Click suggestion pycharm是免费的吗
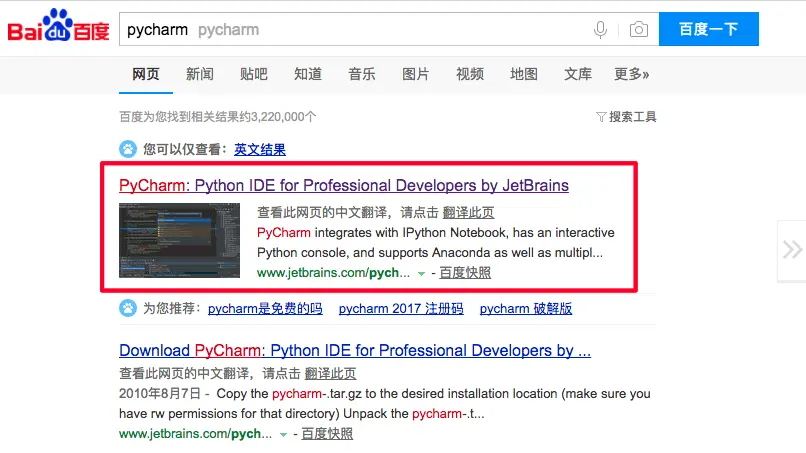The width and height of the screenshot is (806, 453). pos(265,309)
